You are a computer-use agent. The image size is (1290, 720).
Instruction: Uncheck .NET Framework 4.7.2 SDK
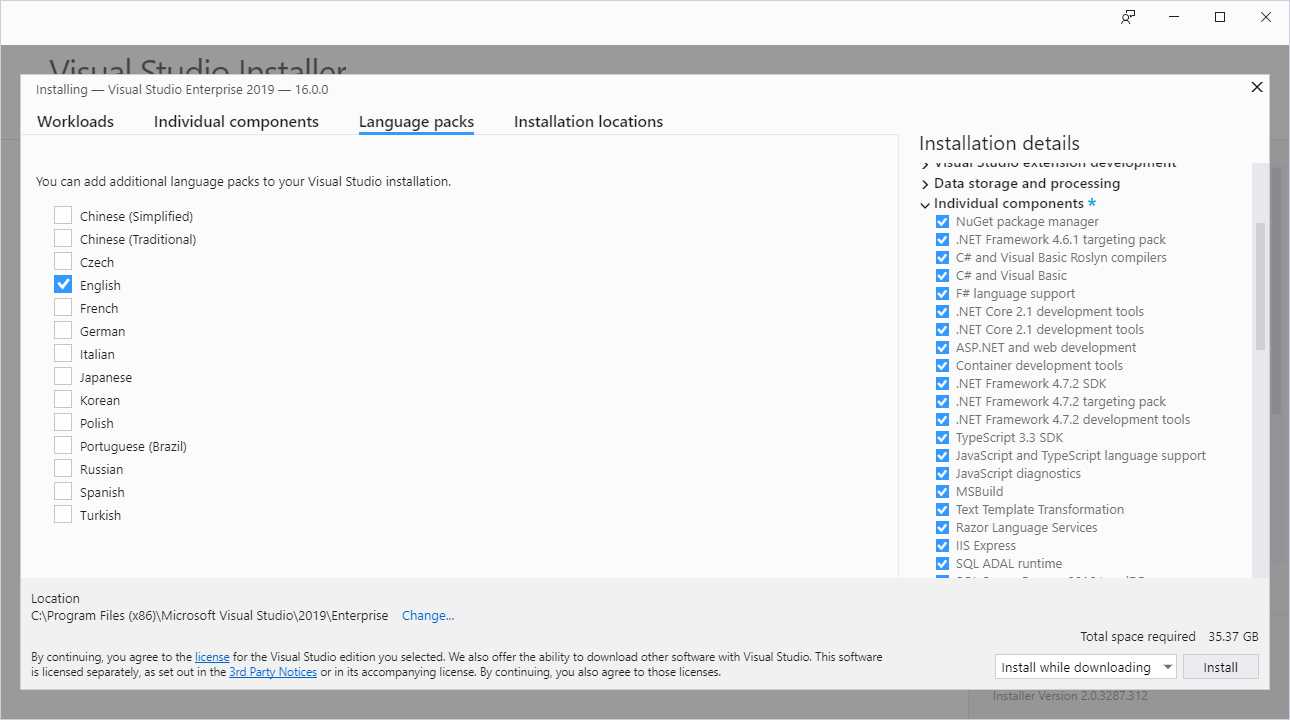point(942,384)
